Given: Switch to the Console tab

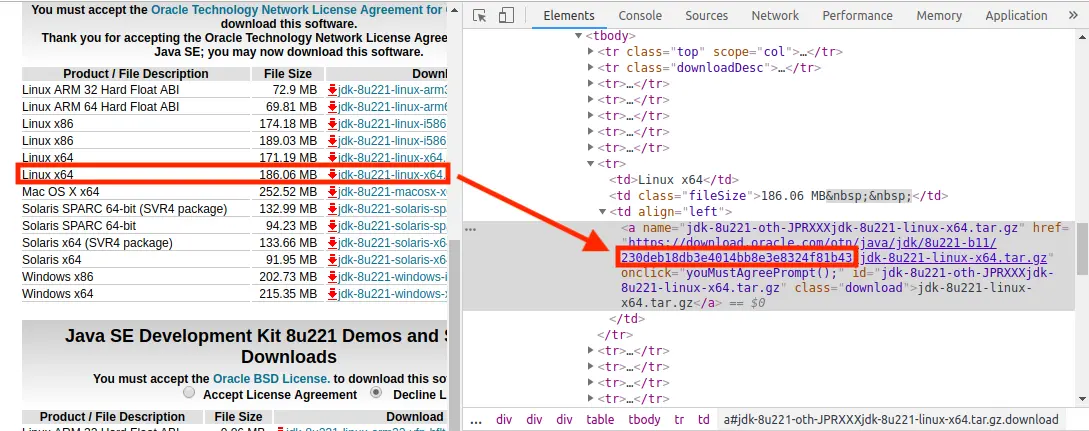Looking at the screenshot, I should click(x=640, y=15).
